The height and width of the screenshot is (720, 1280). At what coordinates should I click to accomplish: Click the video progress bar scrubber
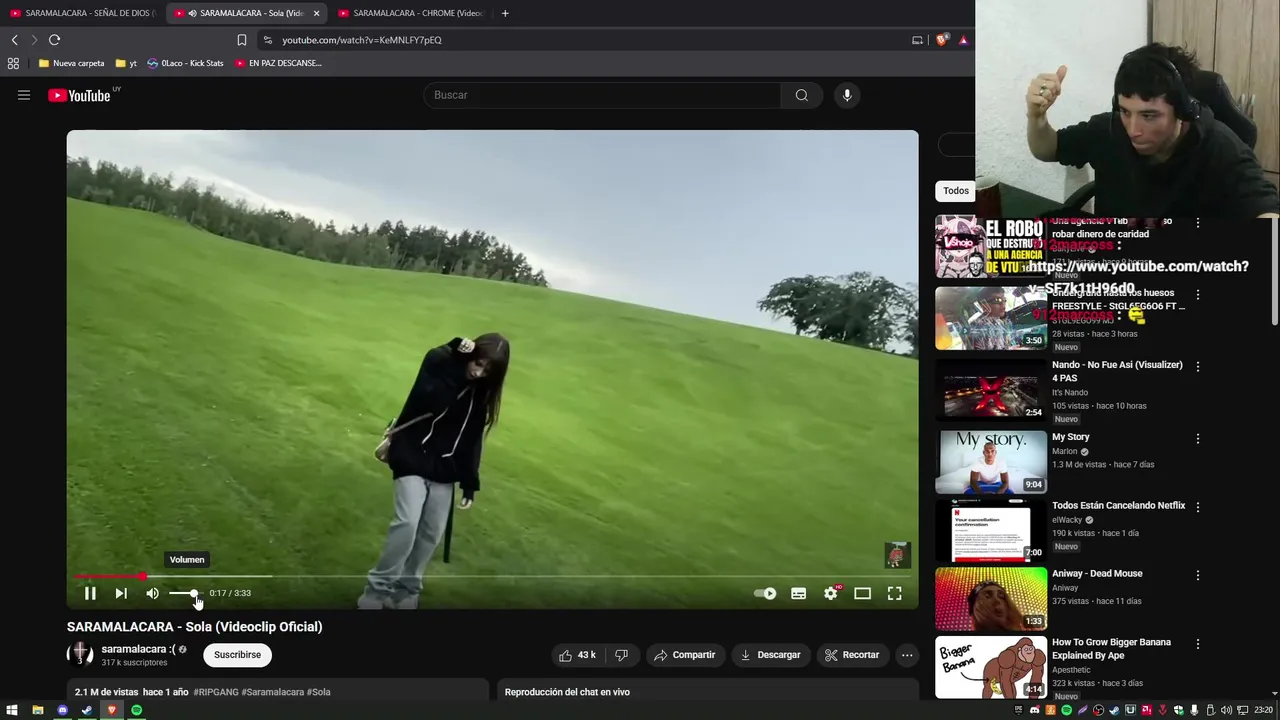[142, 576]
